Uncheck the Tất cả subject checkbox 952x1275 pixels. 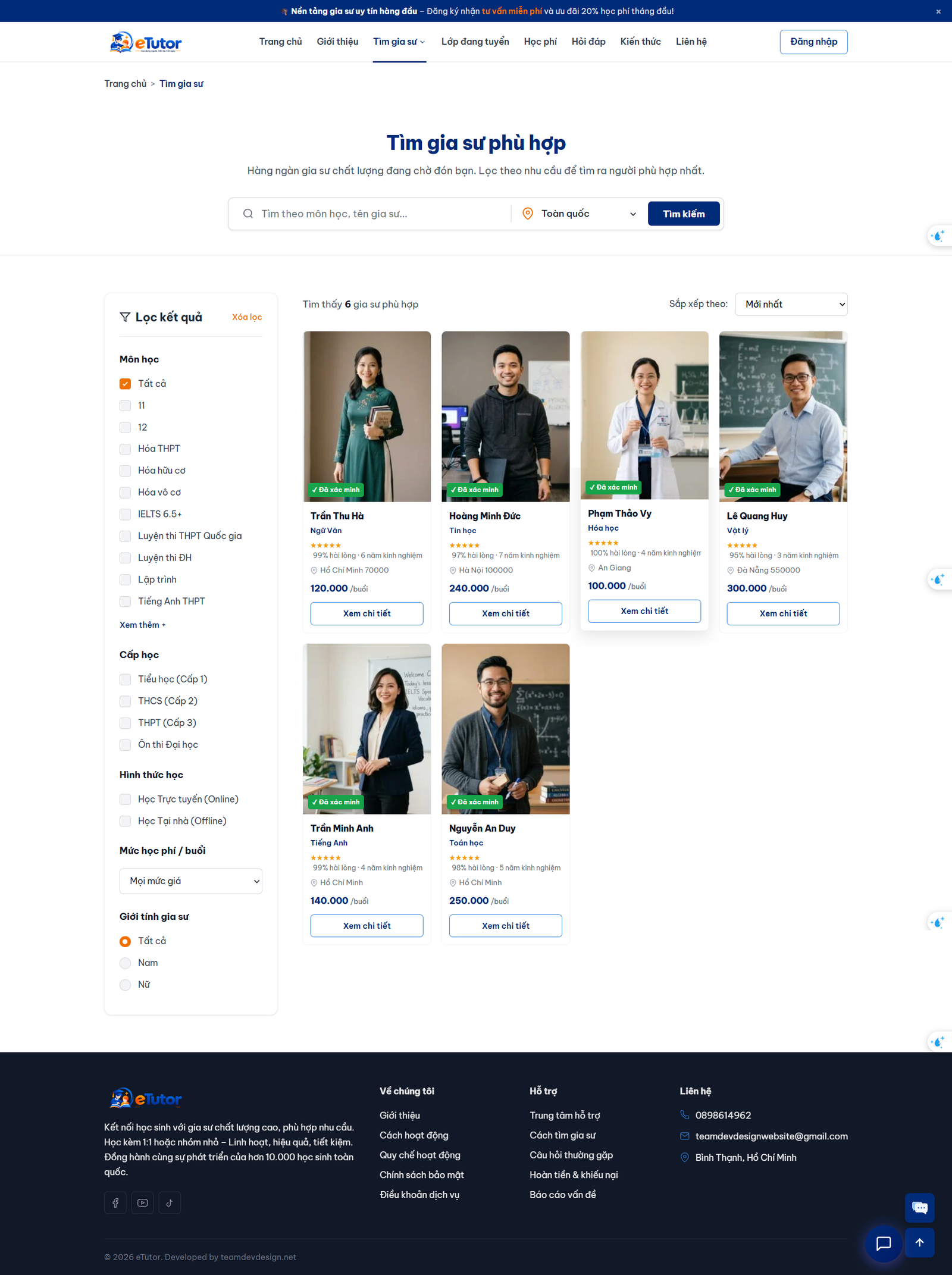125,384
